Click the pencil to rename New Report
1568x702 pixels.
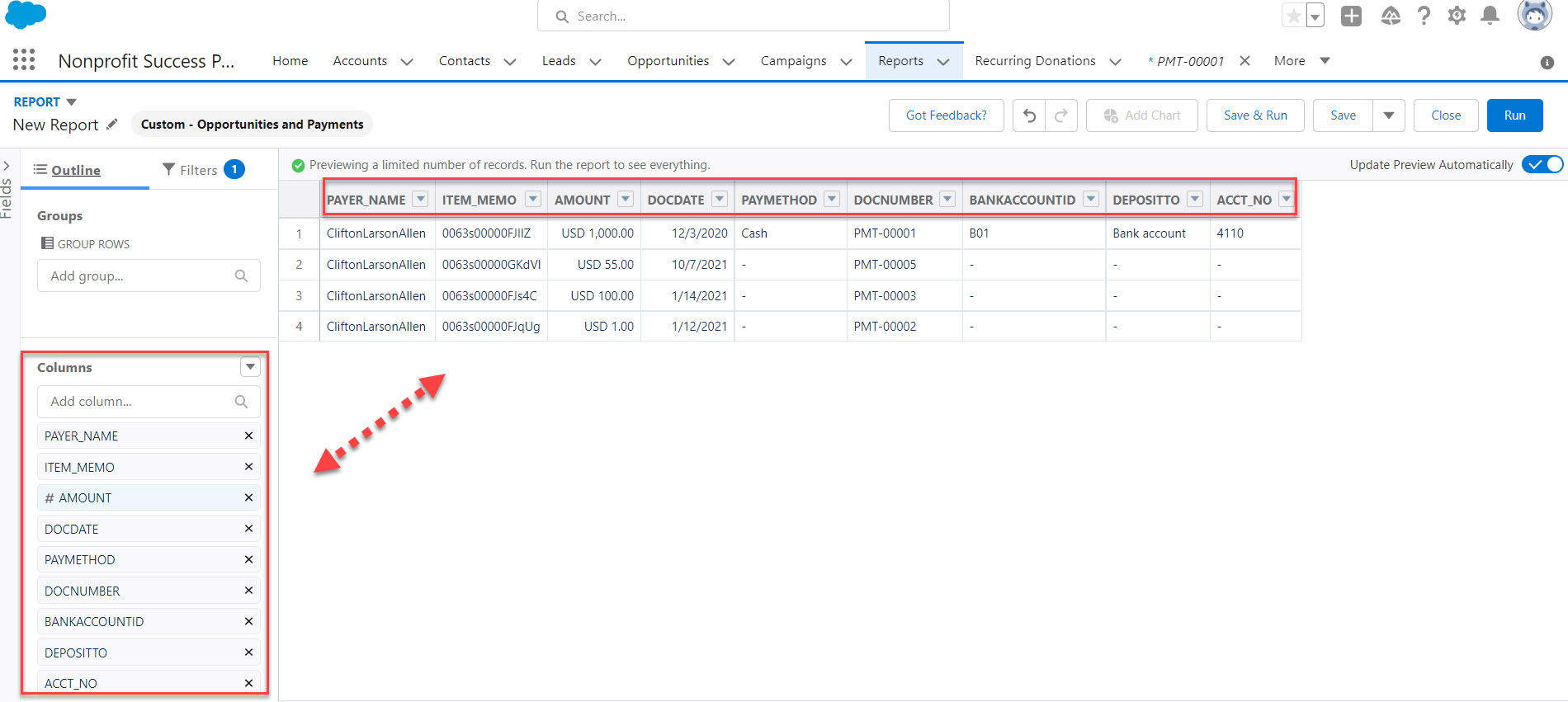point(112,125)
